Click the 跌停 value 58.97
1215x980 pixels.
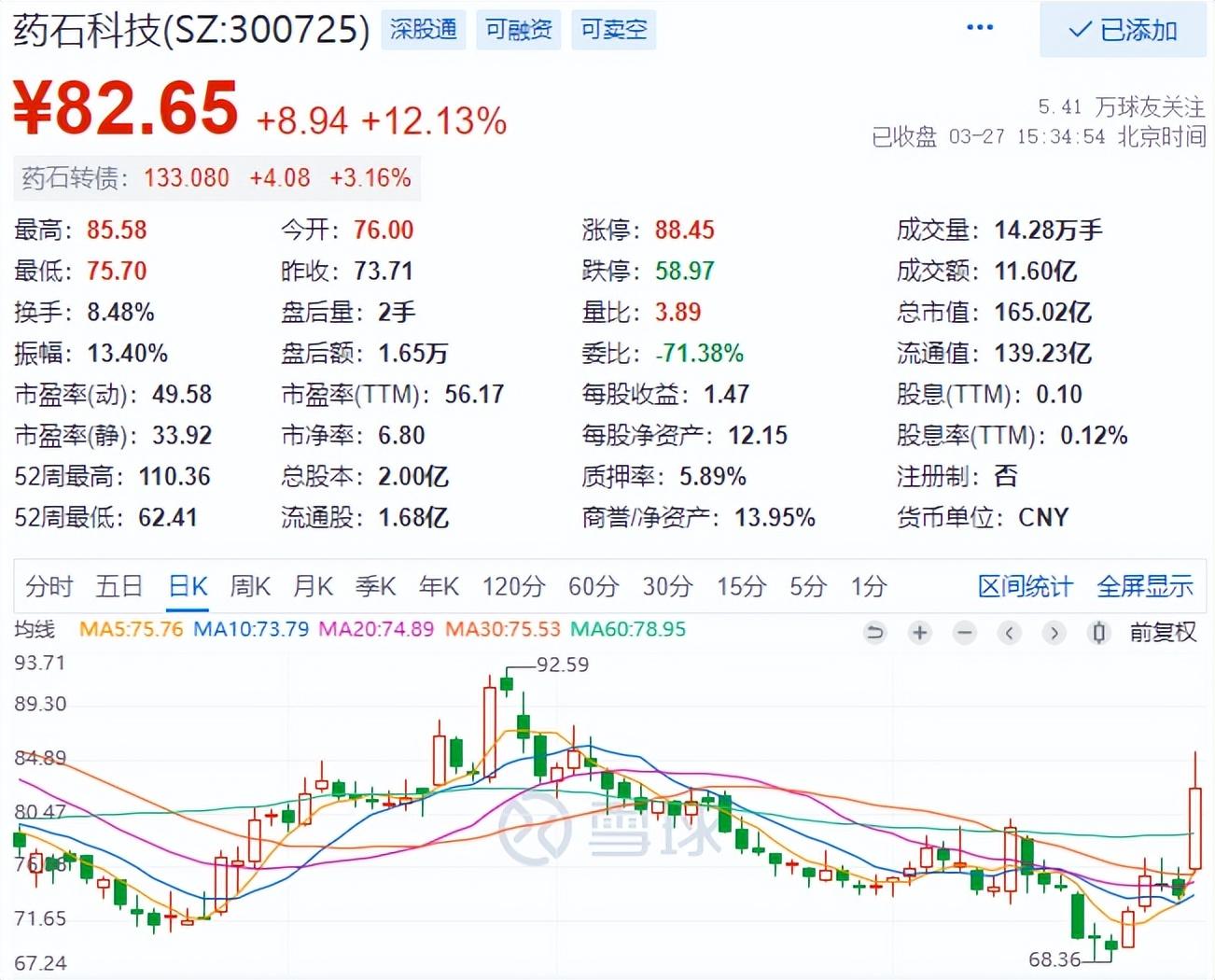point(684,271)
